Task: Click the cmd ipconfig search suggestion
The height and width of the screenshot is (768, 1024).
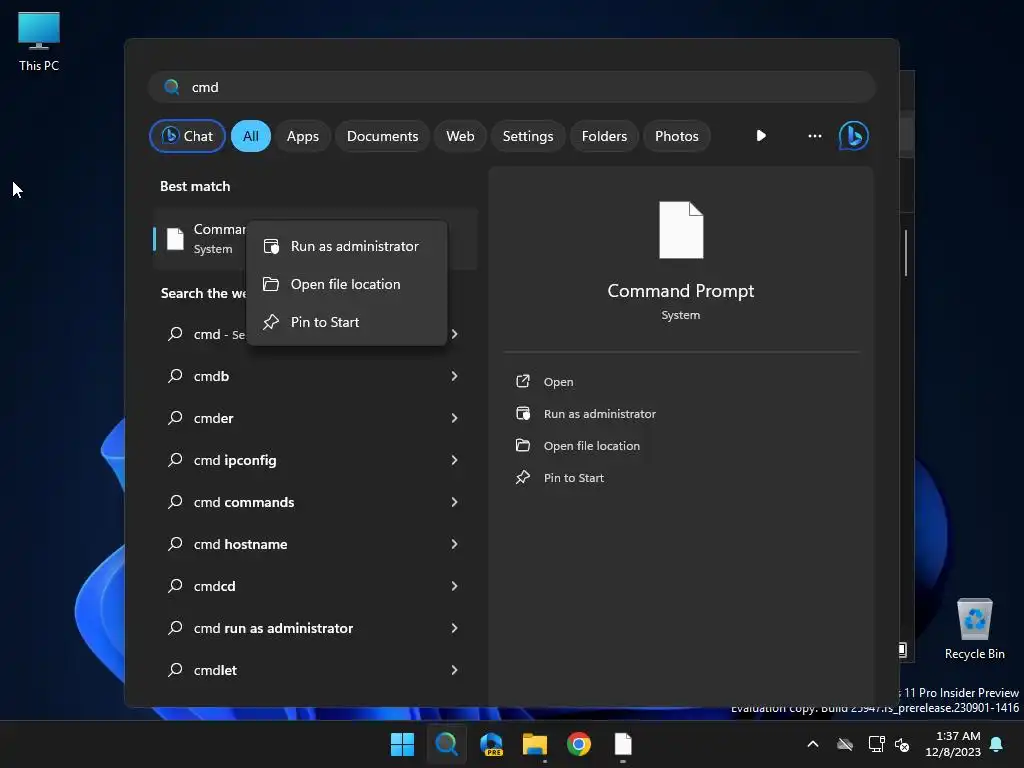Action: tap(300, 460)
